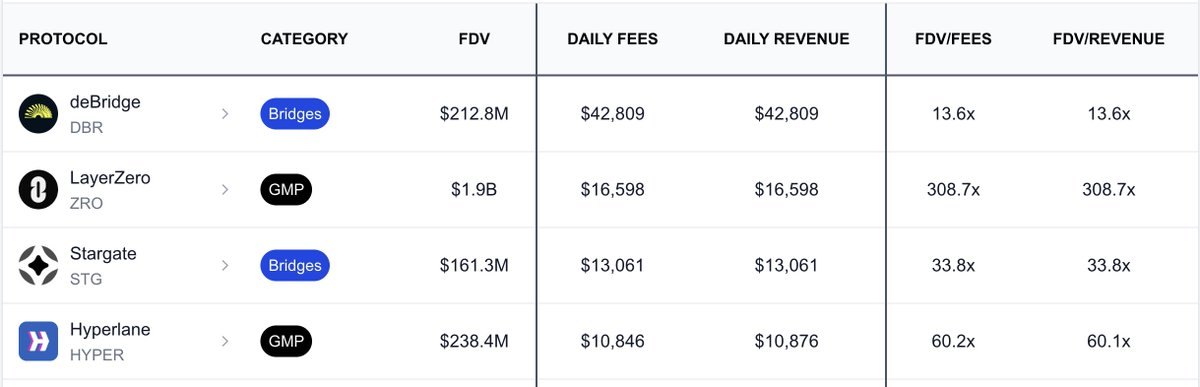The width and height of the screenshot is (1200, 387).
Task: Expand the deBridge row chevron
Action: (225, 114)
